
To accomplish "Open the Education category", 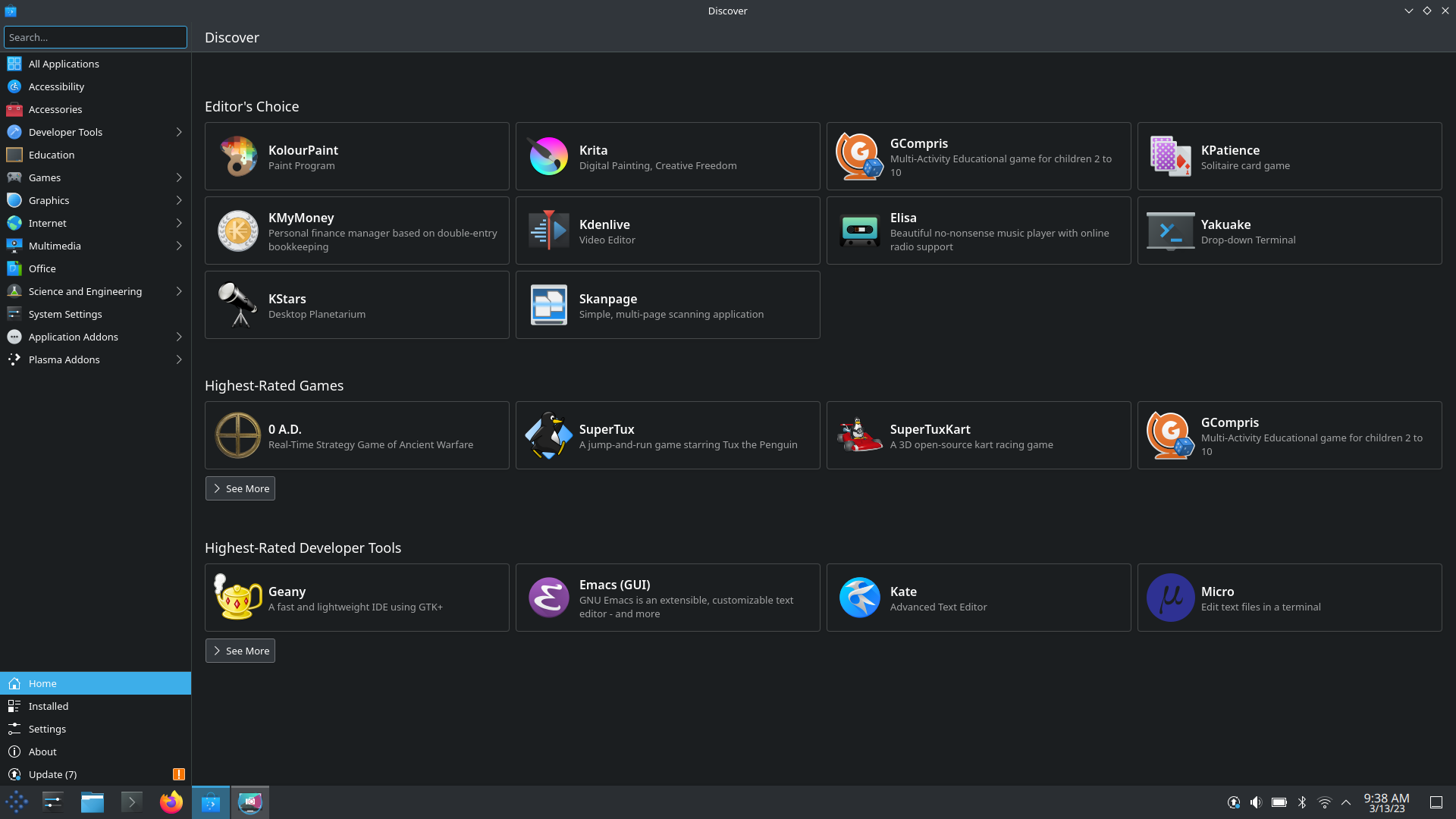I will [96, 155].
